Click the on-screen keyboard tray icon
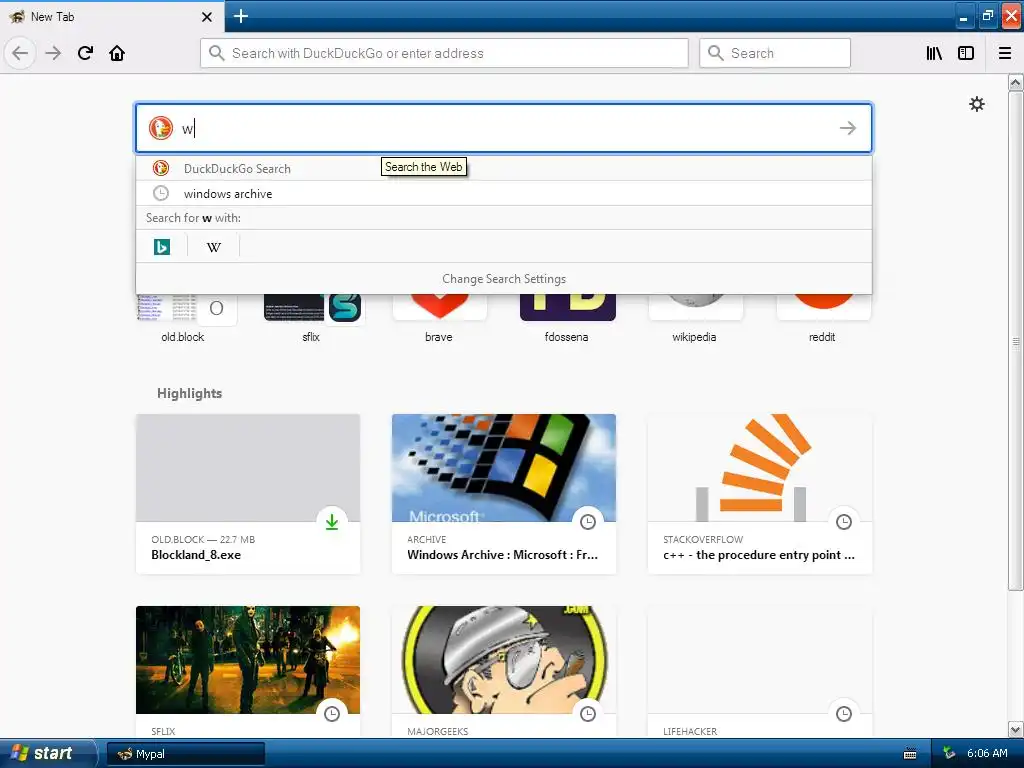The image size is (1024, 768). (910, 754)
